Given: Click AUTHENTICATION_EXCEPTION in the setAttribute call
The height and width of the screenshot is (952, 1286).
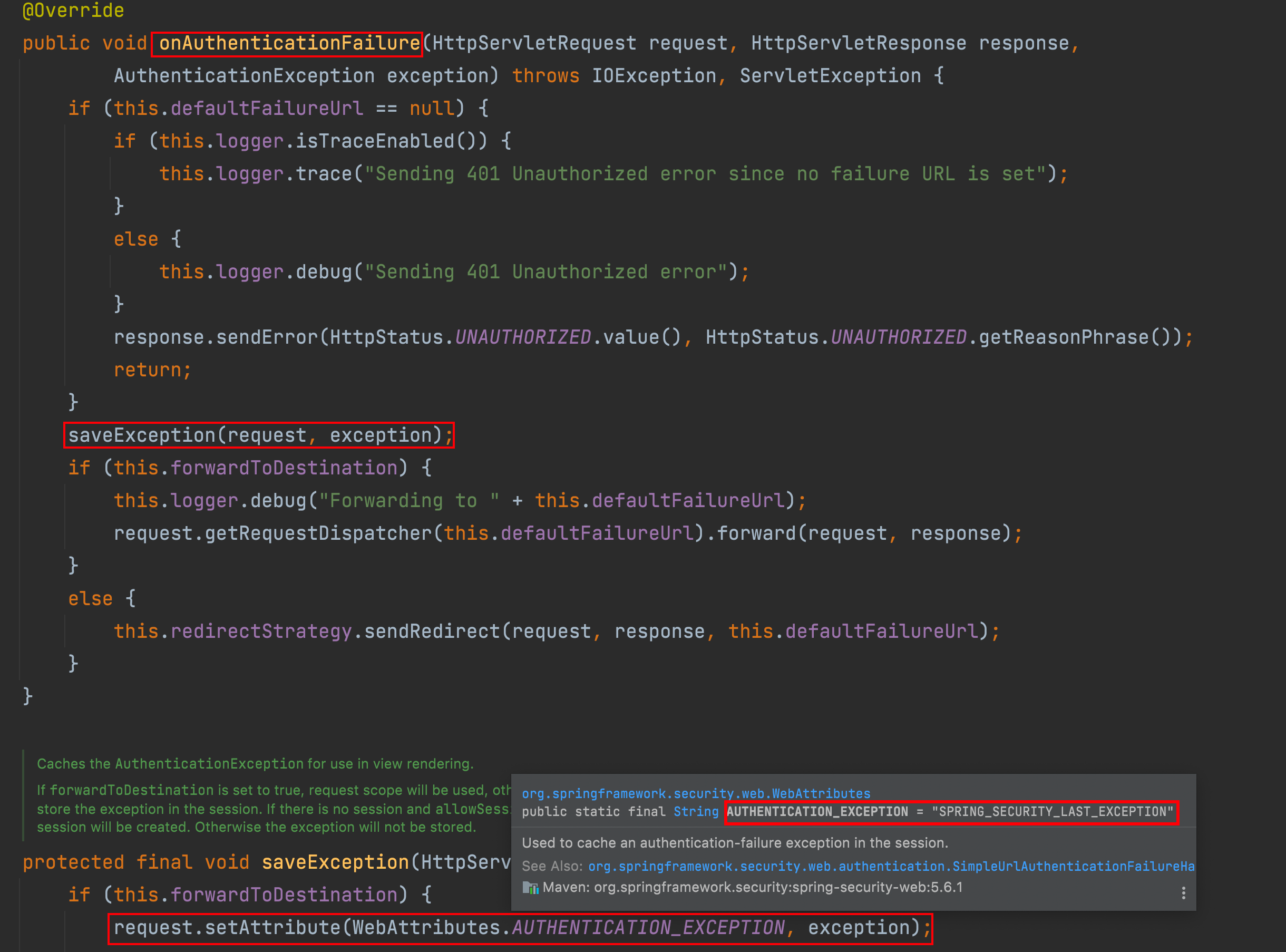Looking at the screenshot, I should pos(648,928).
